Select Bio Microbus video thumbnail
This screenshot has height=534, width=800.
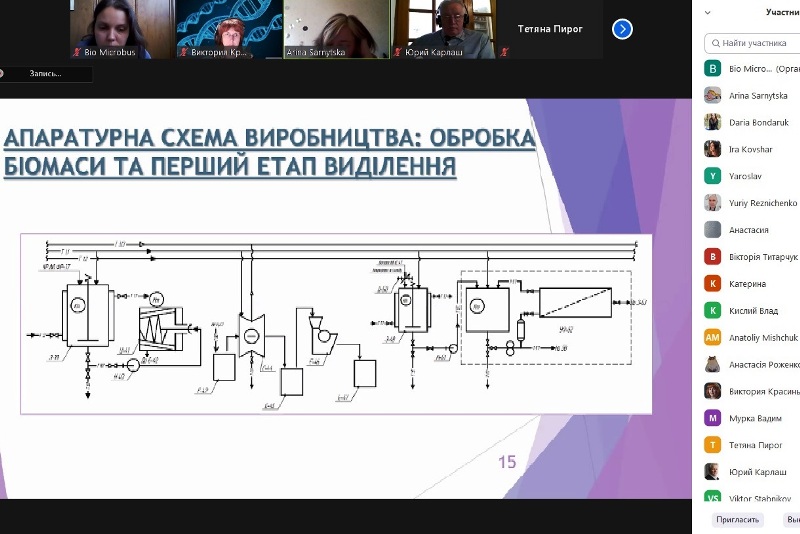[121, 29]
